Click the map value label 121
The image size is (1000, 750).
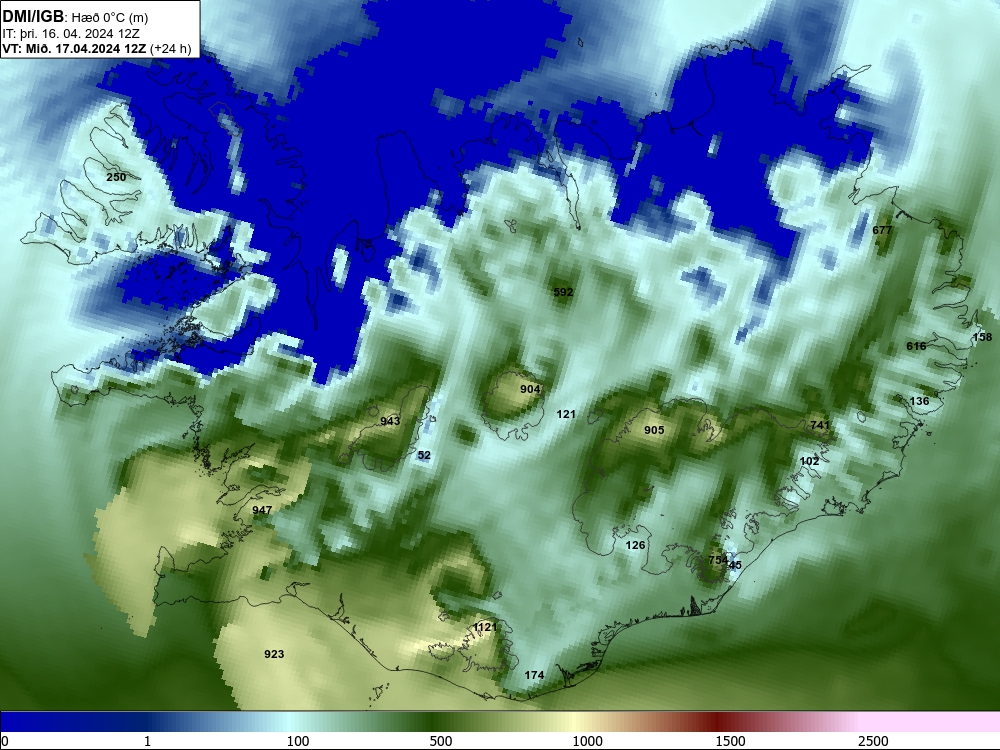(x=566, y=415)
